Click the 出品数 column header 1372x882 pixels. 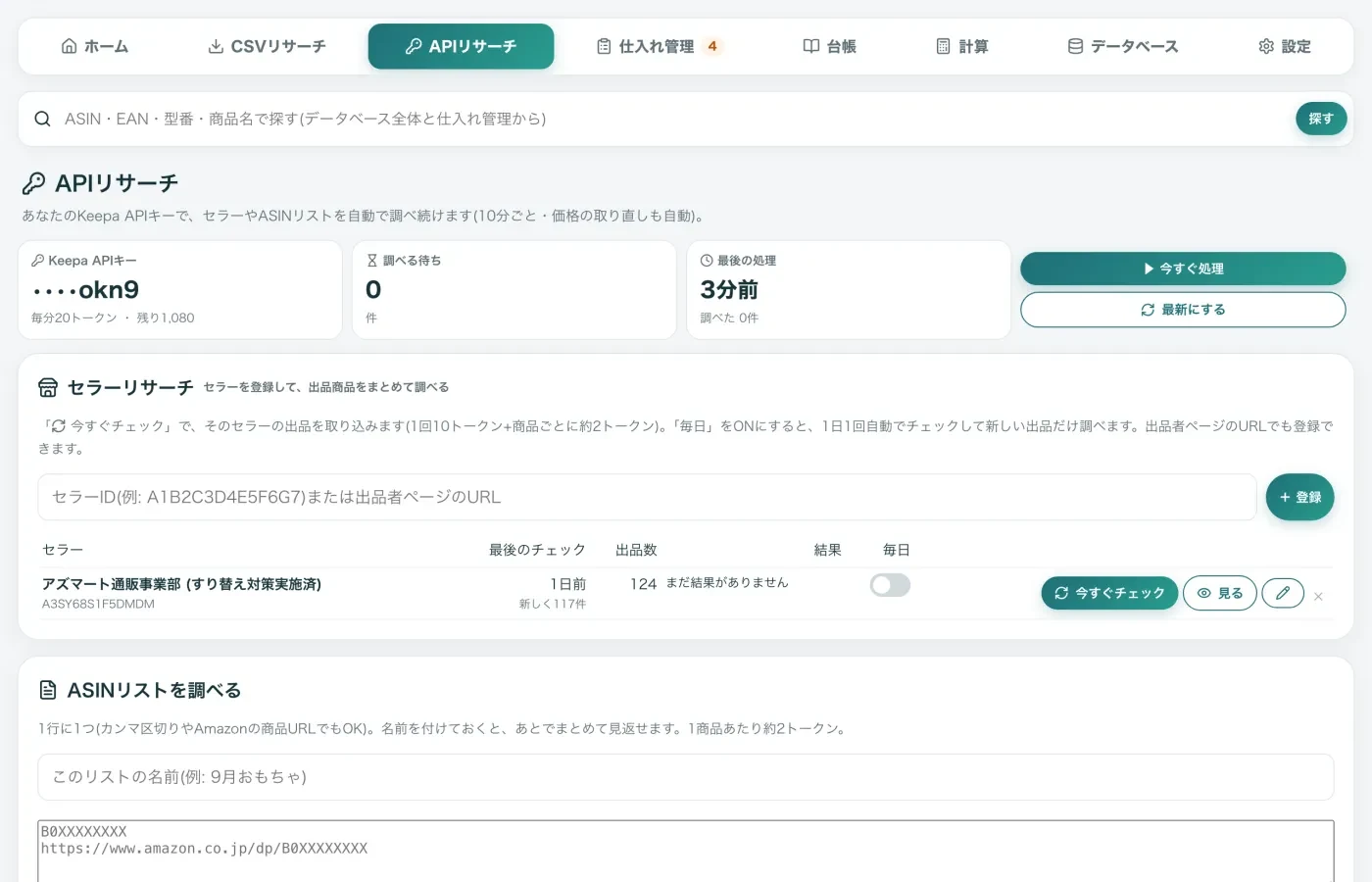click(636, 550)
